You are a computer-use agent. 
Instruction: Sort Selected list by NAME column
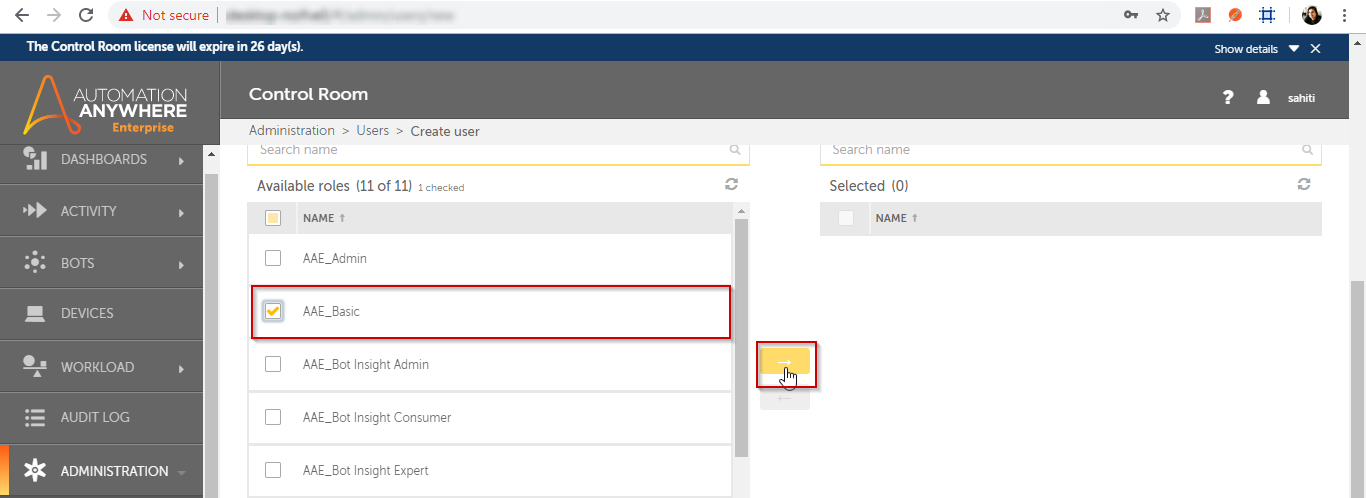pos(897,218)
